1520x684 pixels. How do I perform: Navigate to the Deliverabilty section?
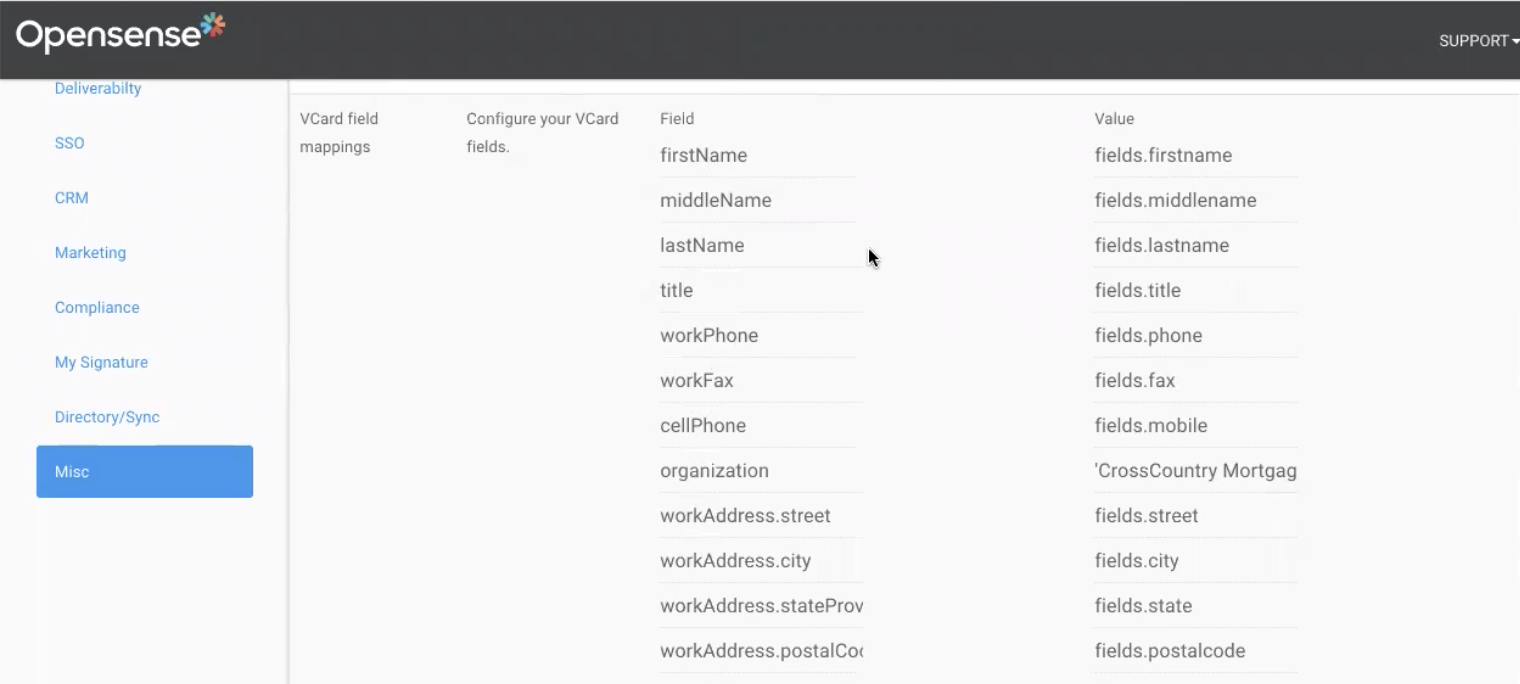(97, 88)
